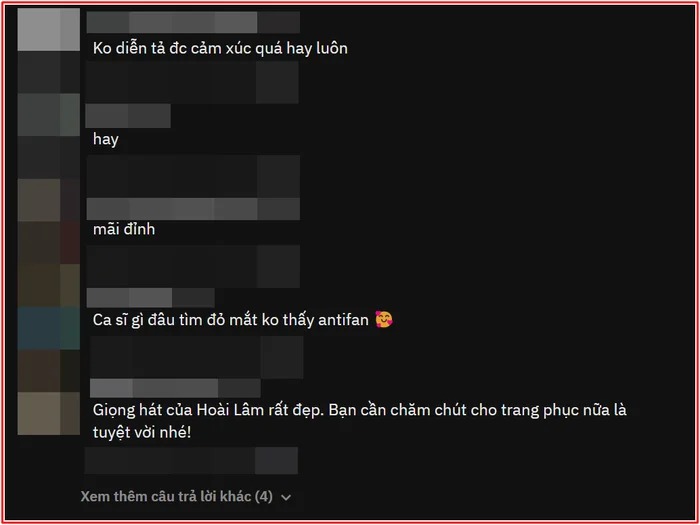The width and height of the screenshot is (700, 525).
Task: Click blurred action row below "tuyệt vời nhé!"
Action: tap(191, 460)
